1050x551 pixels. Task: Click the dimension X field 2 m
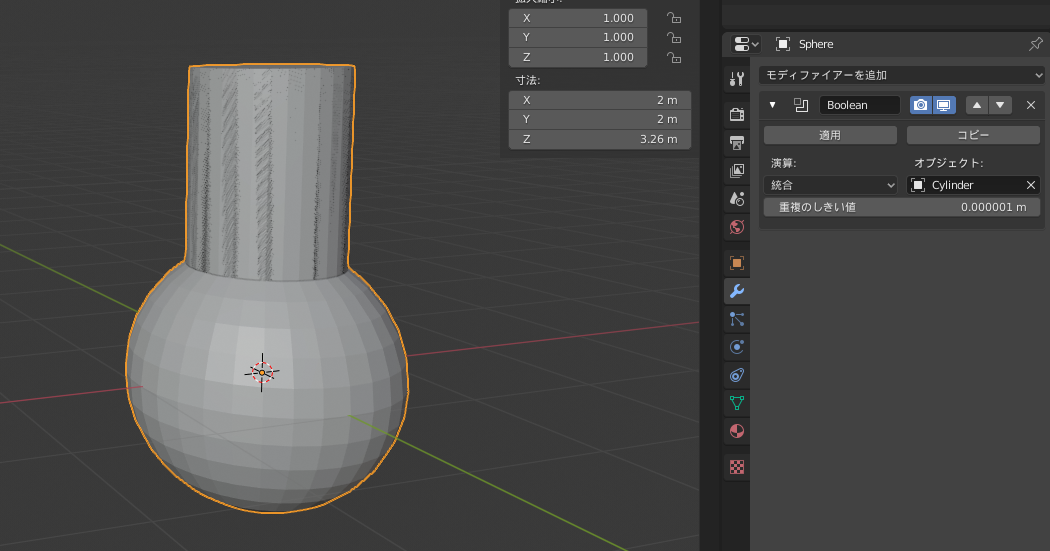(600, 100)
